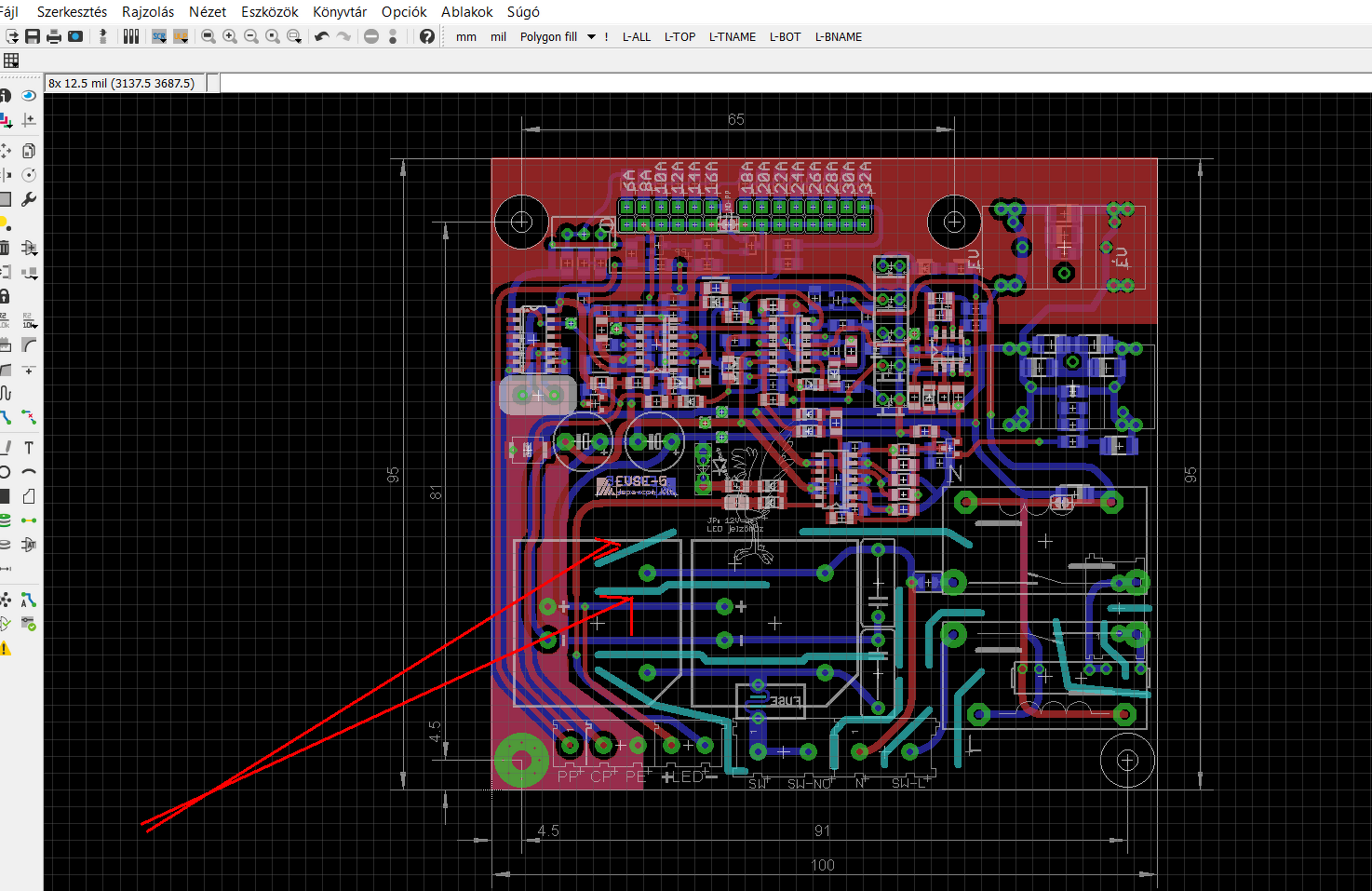Select the wrench Change tool

coord(29,199)
